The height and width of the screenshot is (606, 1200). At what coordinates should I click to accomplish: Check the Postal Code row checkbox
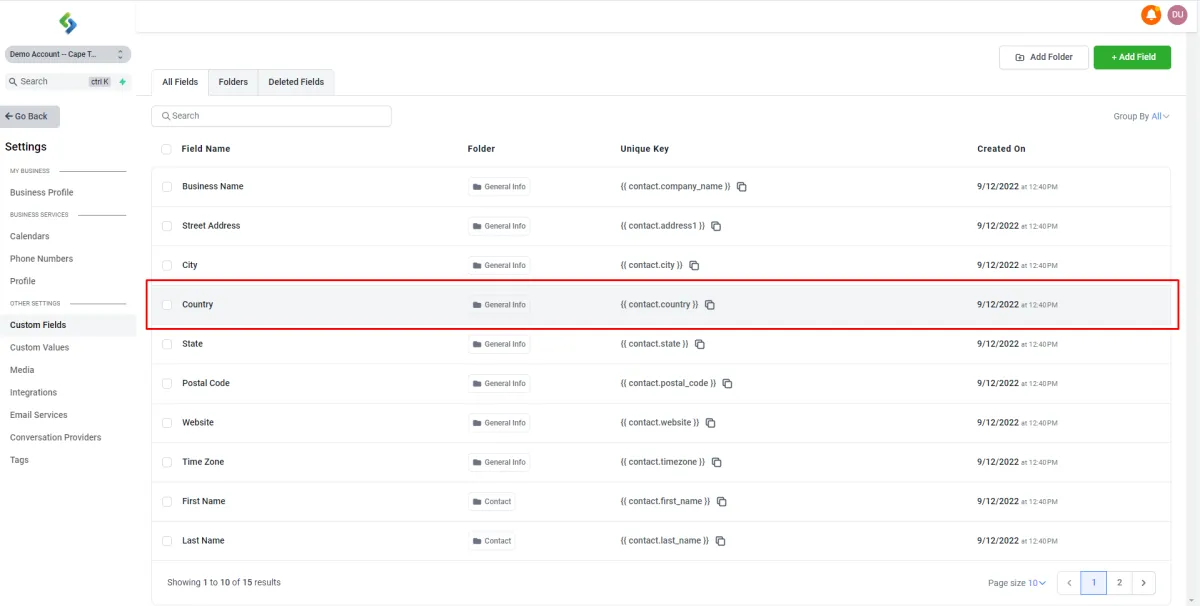click(167, 384)
